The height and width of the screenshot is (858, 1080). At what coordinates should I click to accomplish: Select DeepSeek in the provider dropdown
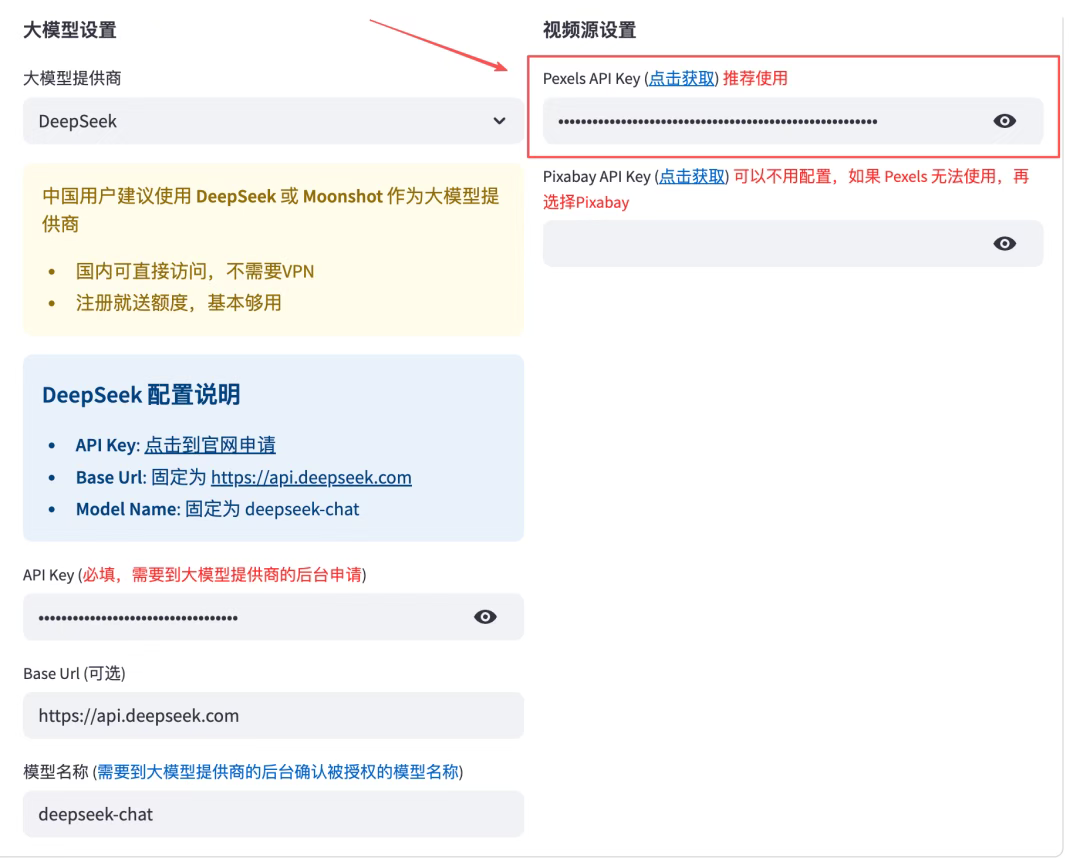point(270,120)
